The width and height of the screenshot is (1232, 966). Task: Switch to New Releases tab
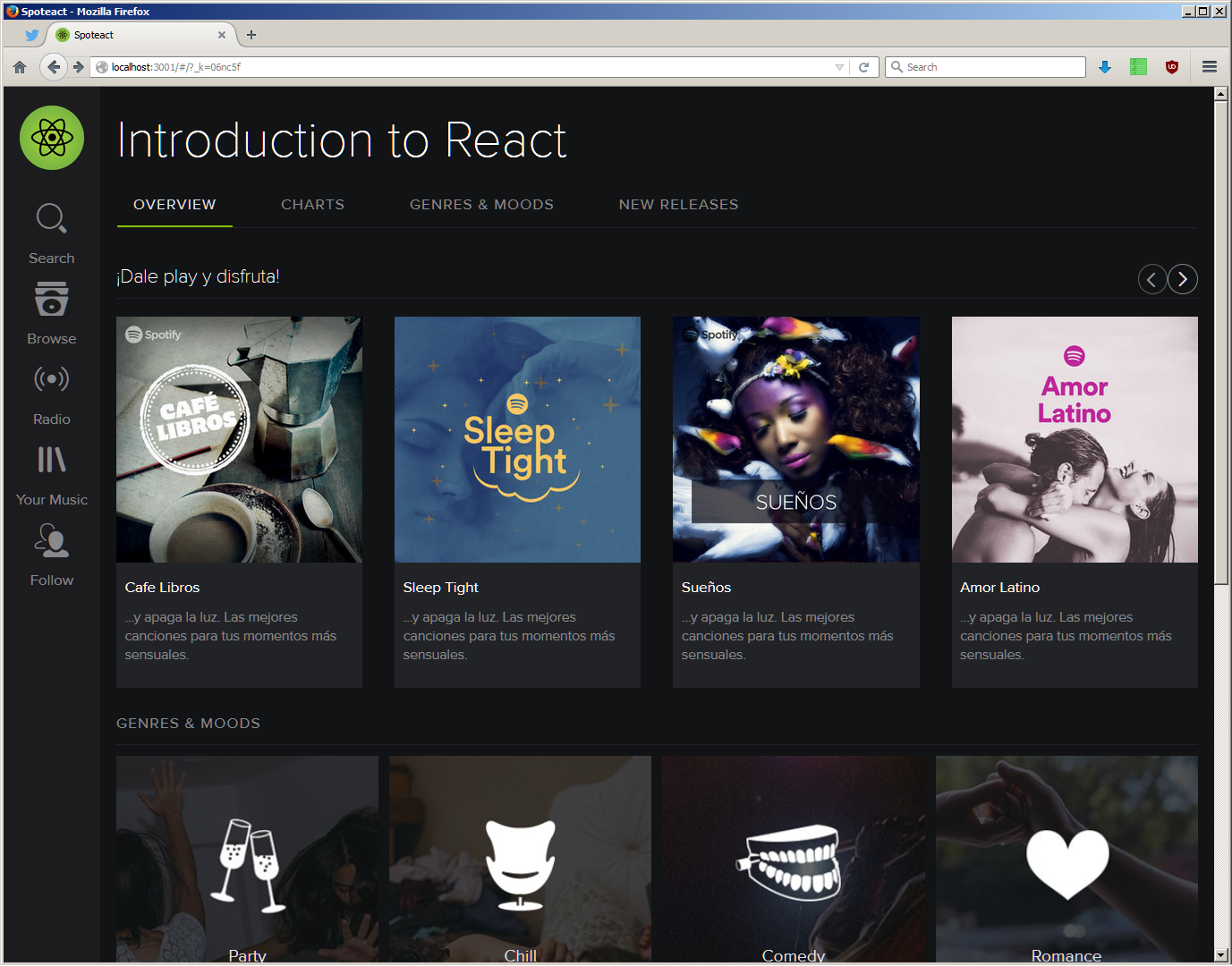click(679, 205)
